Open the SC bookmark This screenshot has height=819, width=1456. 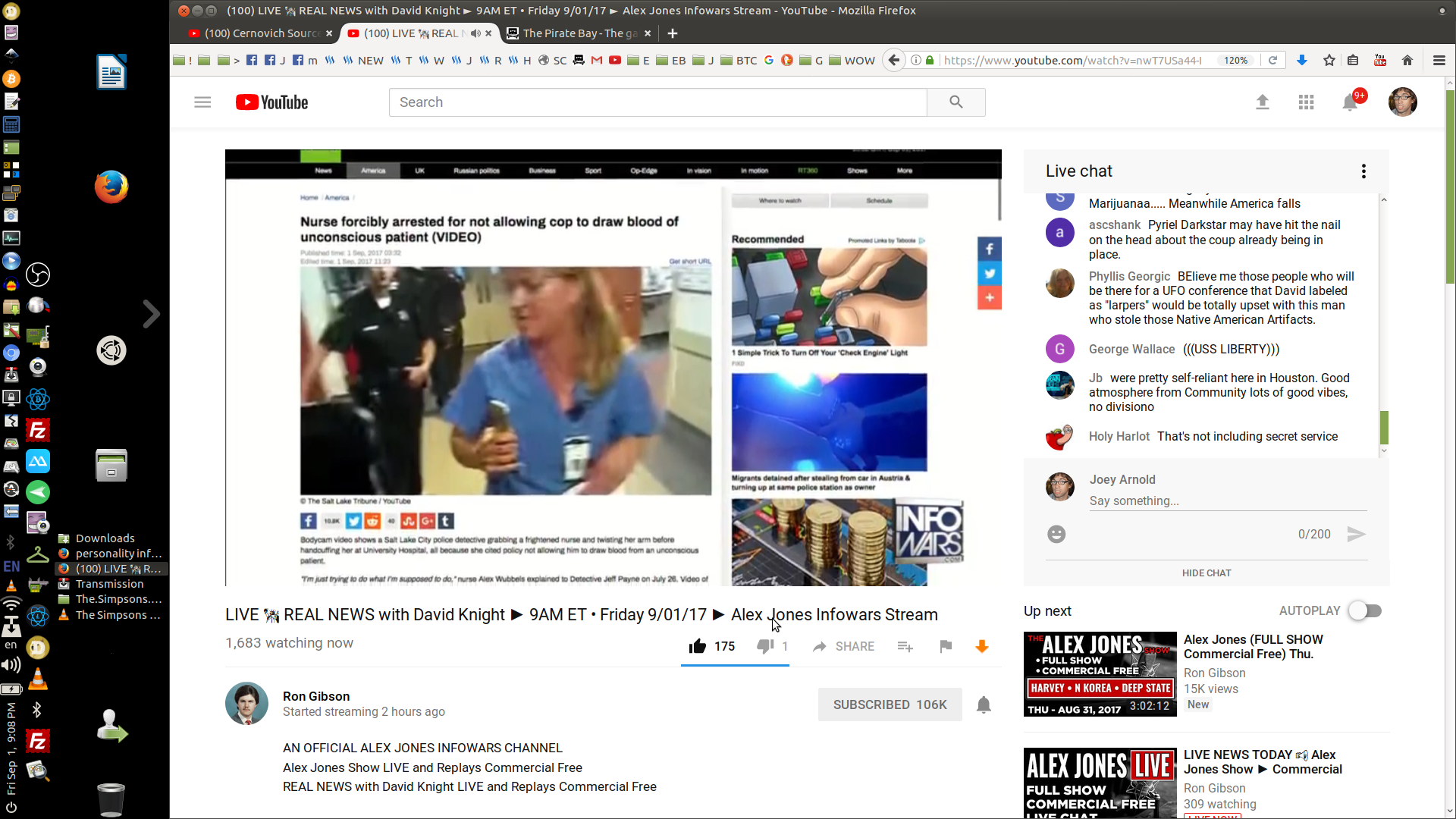coord(552,60)
